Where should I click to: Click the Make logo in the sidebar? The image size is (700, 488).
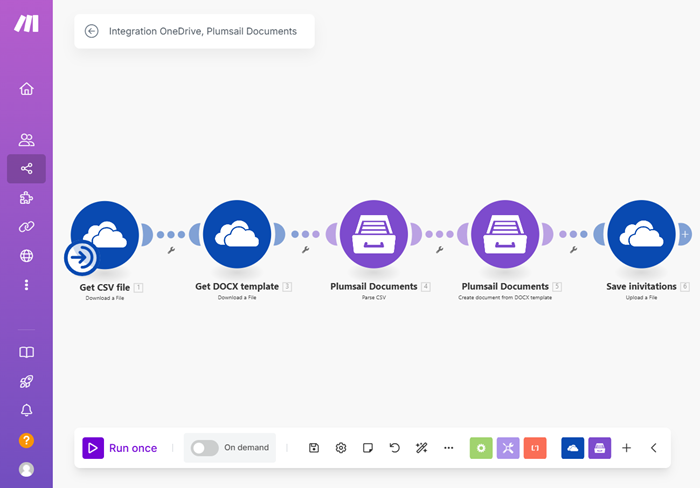[x=26, y=23]
